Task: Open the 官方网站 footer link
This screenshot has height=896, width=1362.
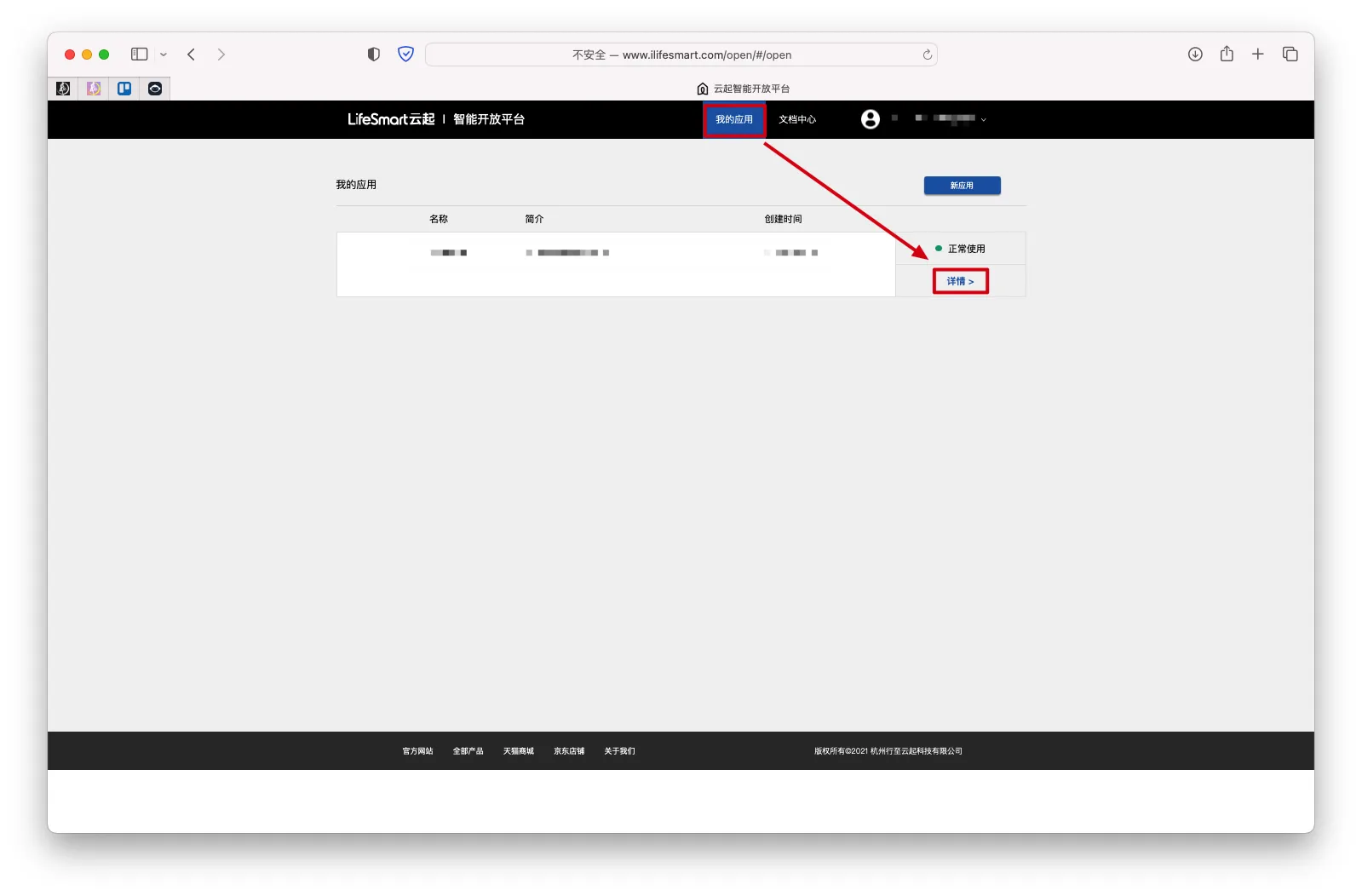Action: [x=417, y=751]
